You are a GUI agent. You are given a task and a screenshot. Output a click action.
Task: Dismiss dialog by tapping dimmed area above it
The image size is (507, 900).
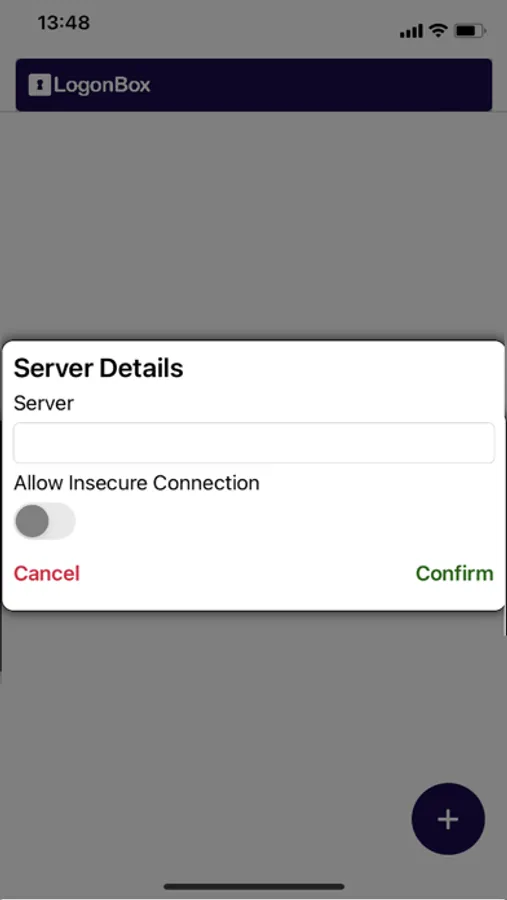[254, 224]
